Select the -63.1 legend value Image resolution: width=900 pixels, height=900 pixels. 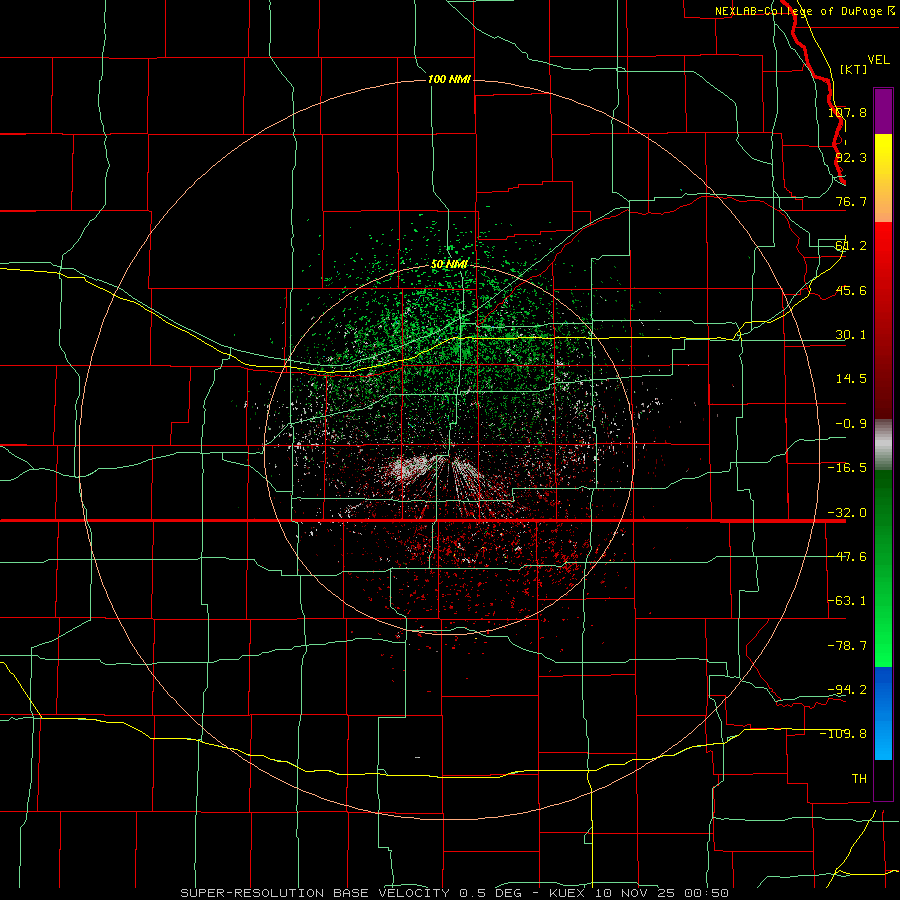[847, 601]
